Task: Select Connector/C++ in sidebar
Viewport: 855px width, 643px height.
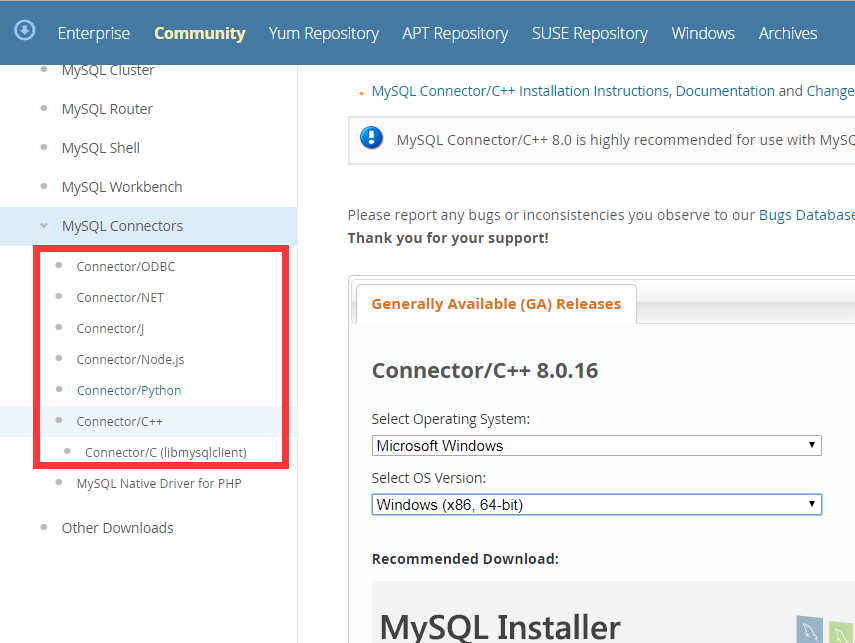Action: tap(119, 422)
